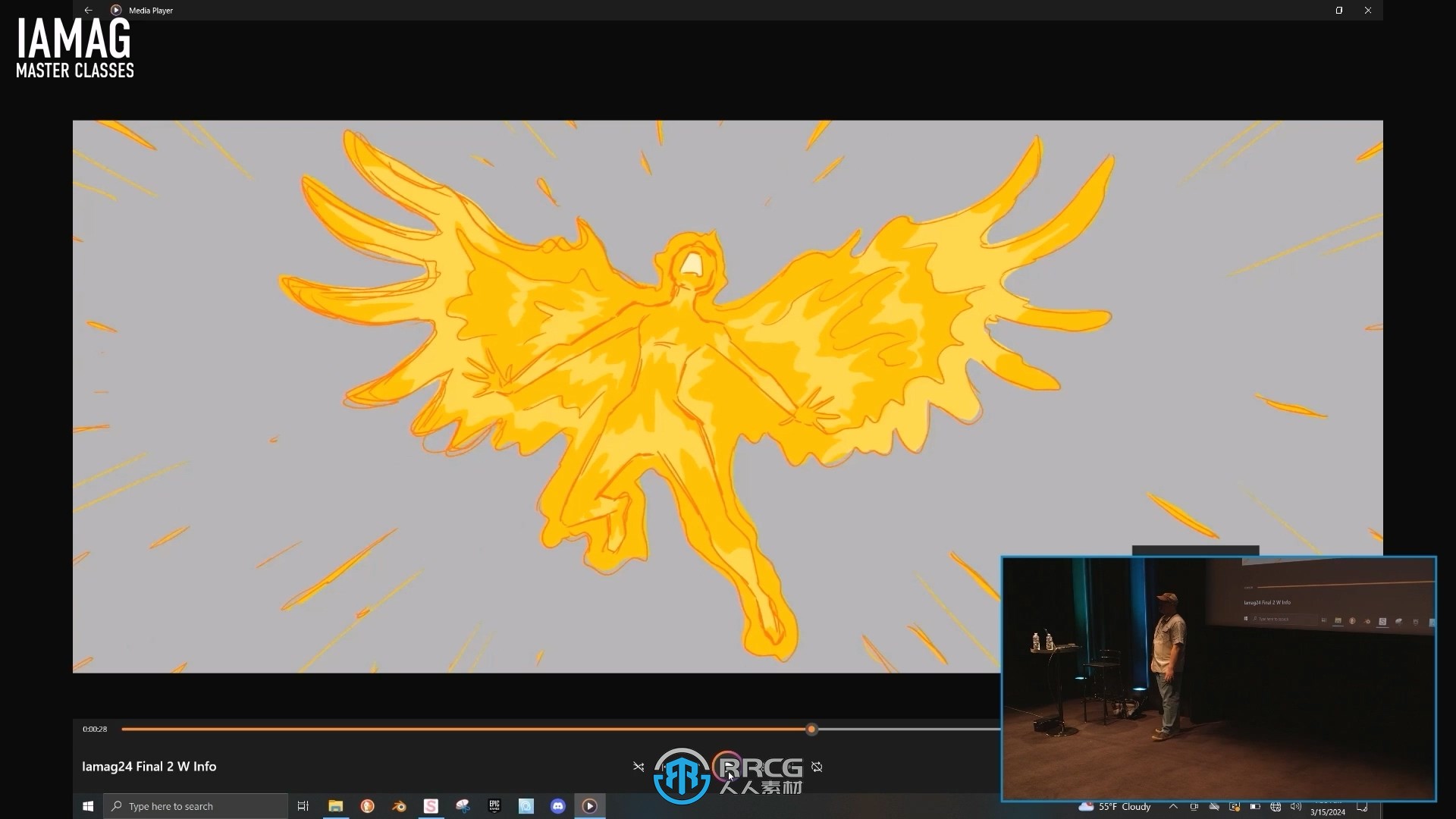The height and width of the screenshot is (819, 1456).
Task: Toggle repeat mode in Media Player
Action: (x=817, y=767)
